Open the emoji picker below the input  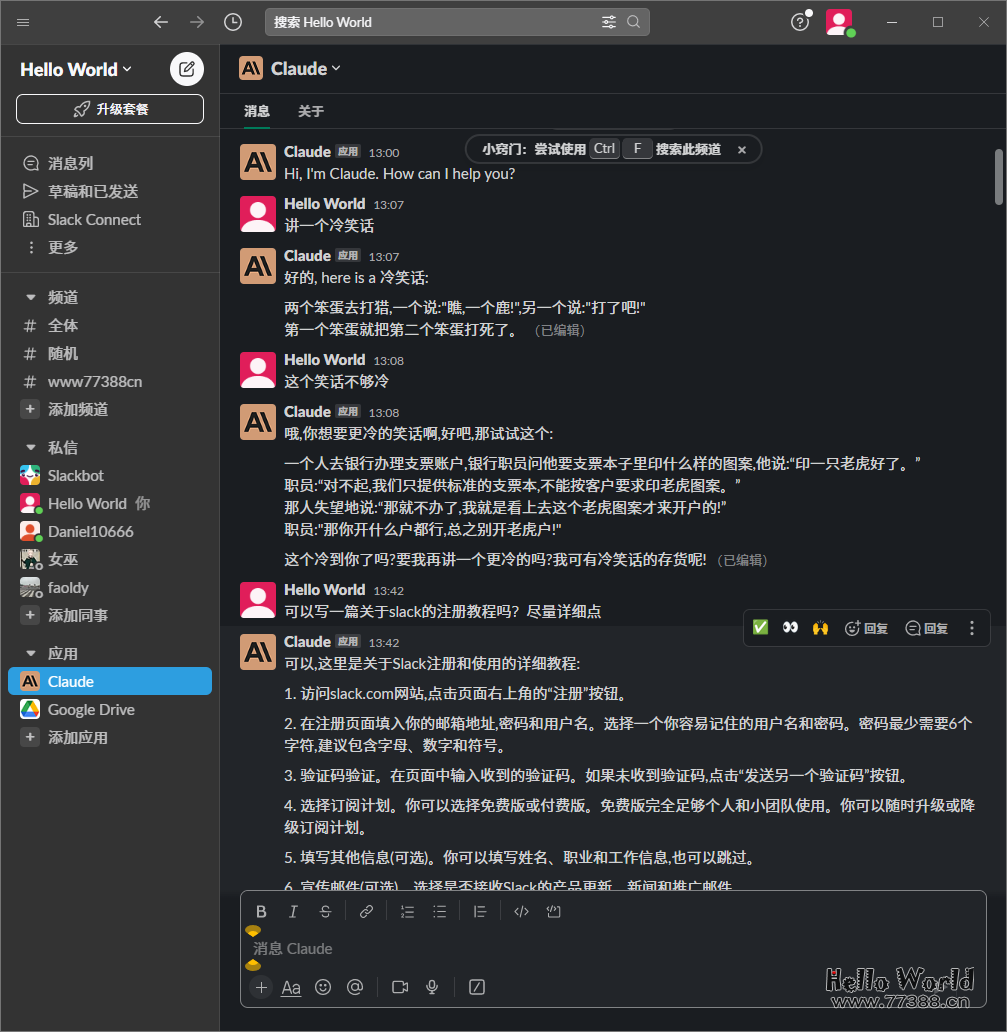click(x=323, y=987)
